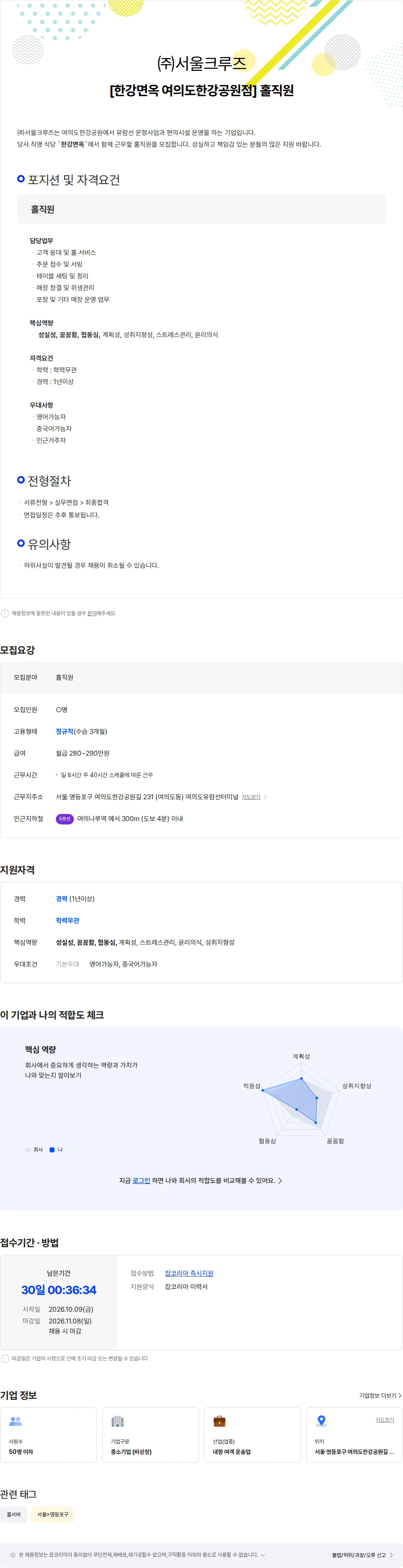Click the 회사 legend swatch
This screenshot has height=1568, width=403.
(27, 1150)
